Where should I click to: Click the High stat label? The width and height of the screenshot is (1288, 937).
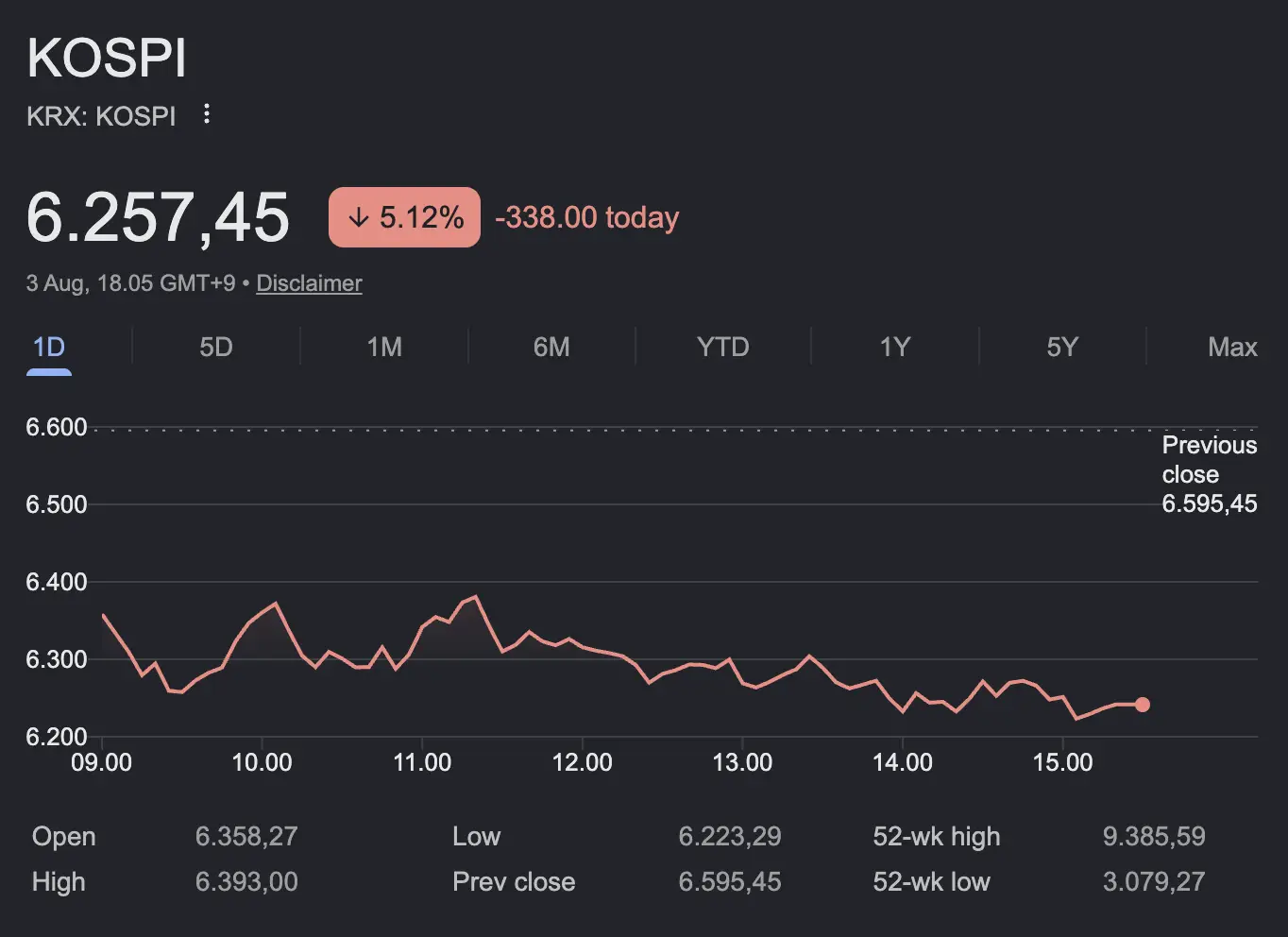[x=59, y=882]
